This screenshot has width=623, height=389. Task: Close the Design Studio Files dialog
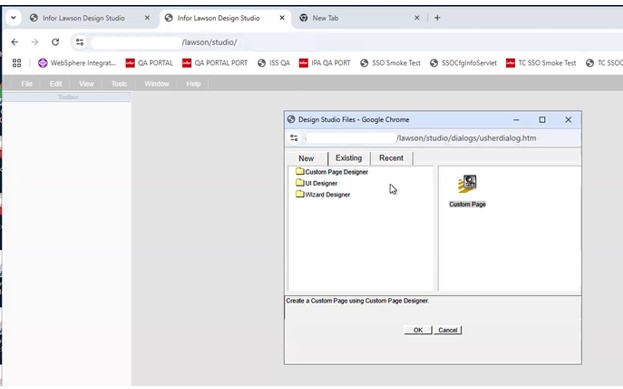click(568, 120)
